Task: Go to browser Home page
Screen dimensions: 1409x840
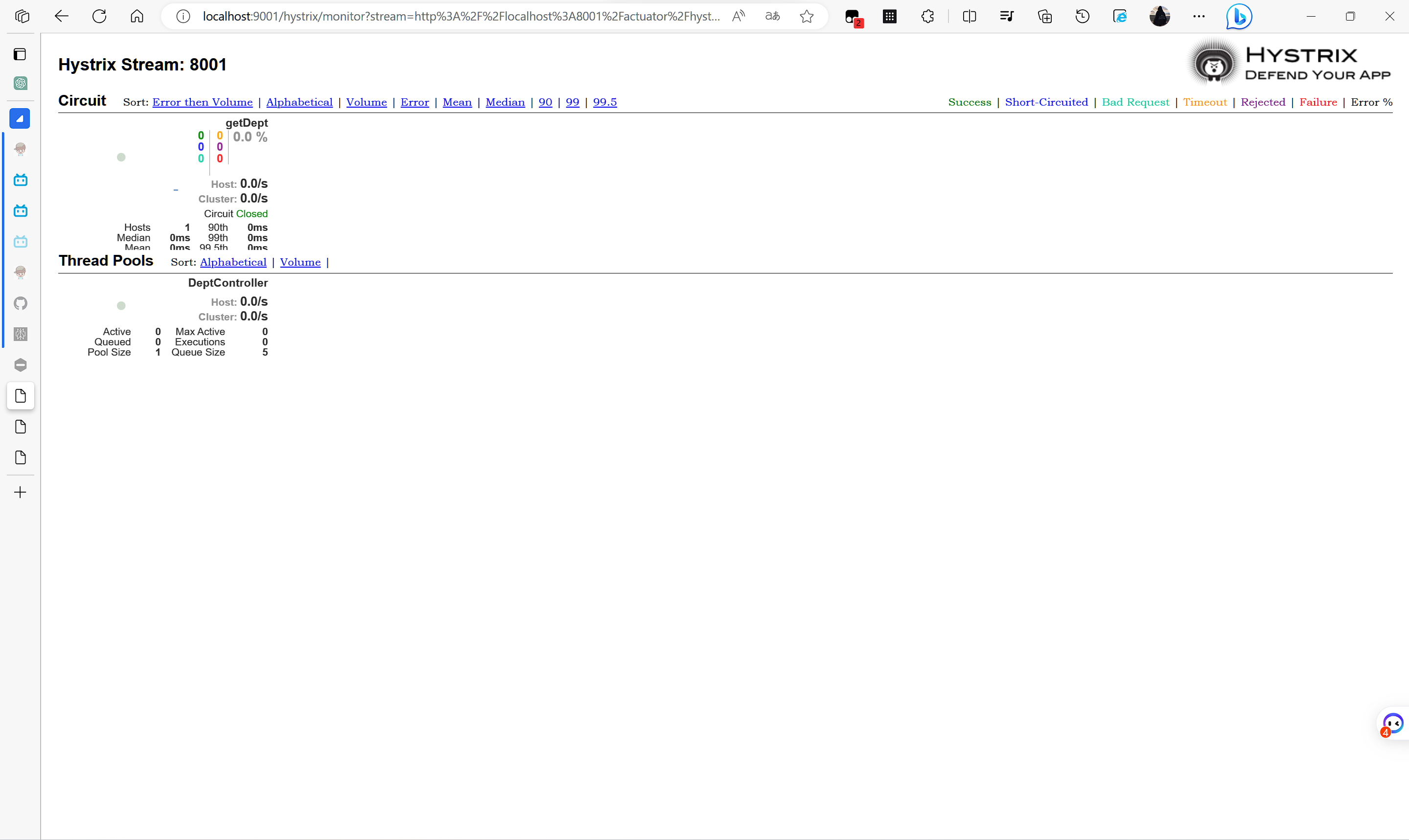Action: tap(137, 17)
